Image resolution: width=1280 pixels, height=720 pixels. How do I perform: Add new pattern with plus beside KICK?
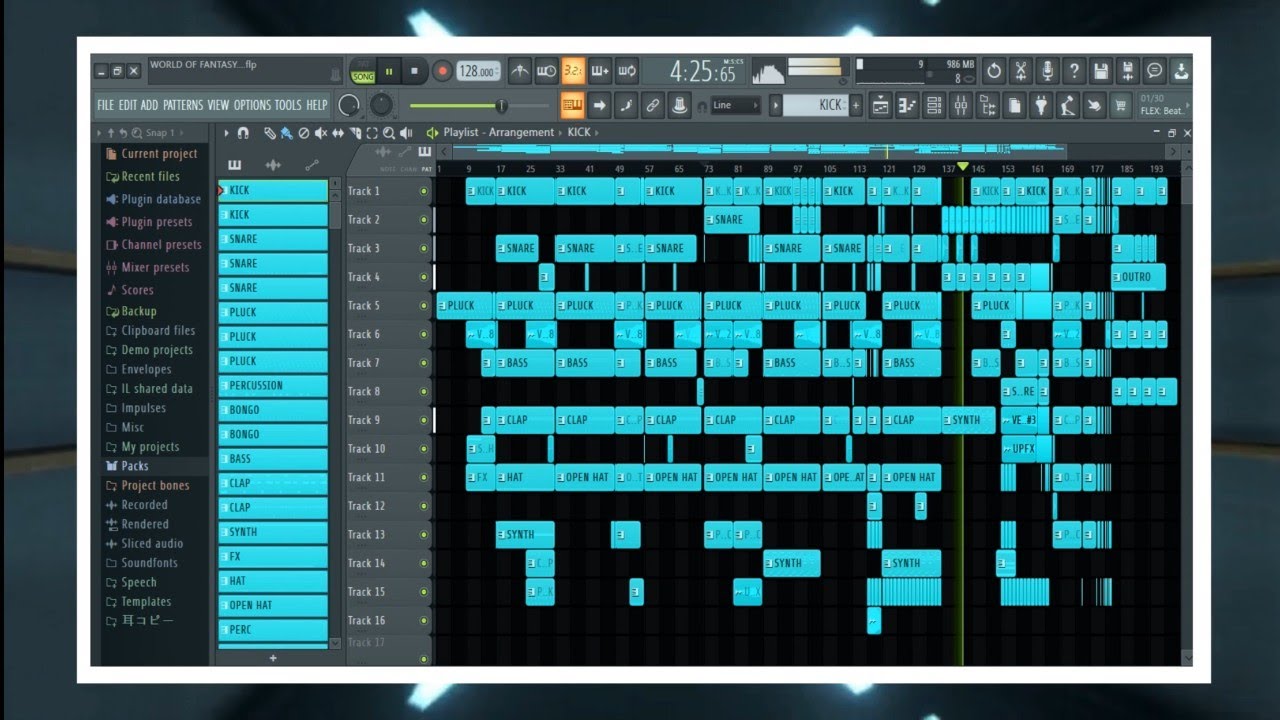[x=856, y=105]
